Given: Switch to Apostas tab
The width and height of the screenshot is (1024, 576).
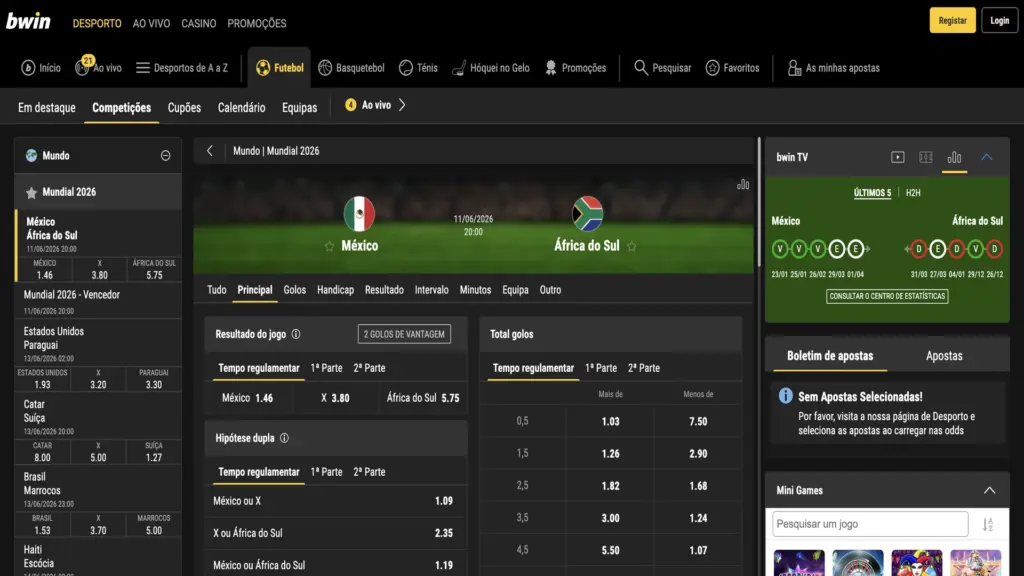Looking at the screenshot, I should [x=944, y=356].
